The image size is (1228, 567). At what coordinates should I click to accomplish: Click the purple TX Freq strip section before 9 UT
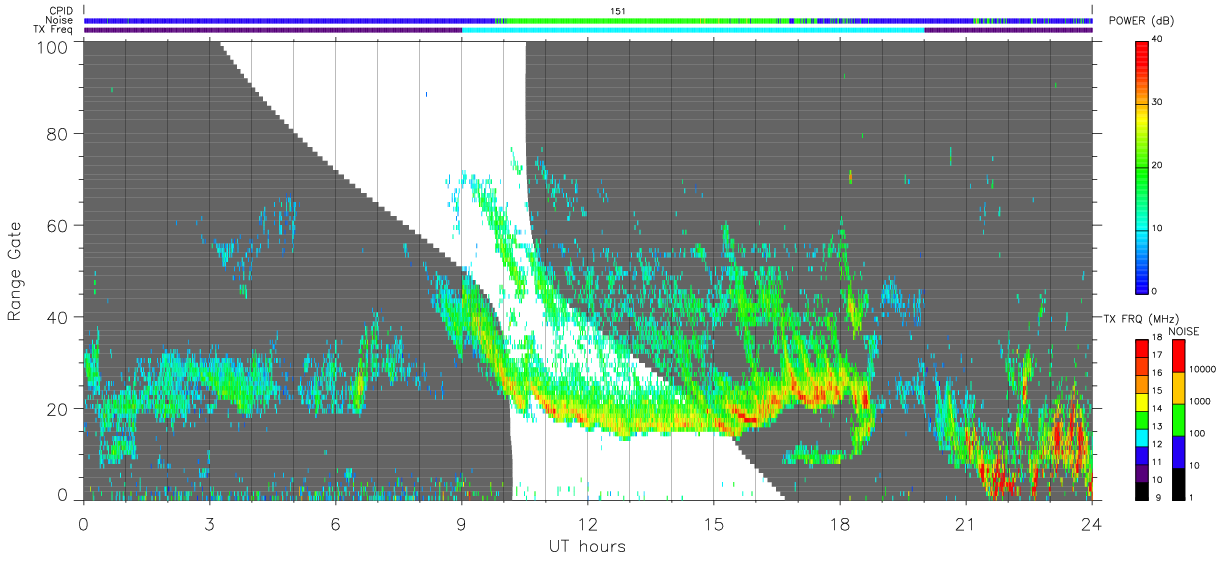[x=272, y=30]
